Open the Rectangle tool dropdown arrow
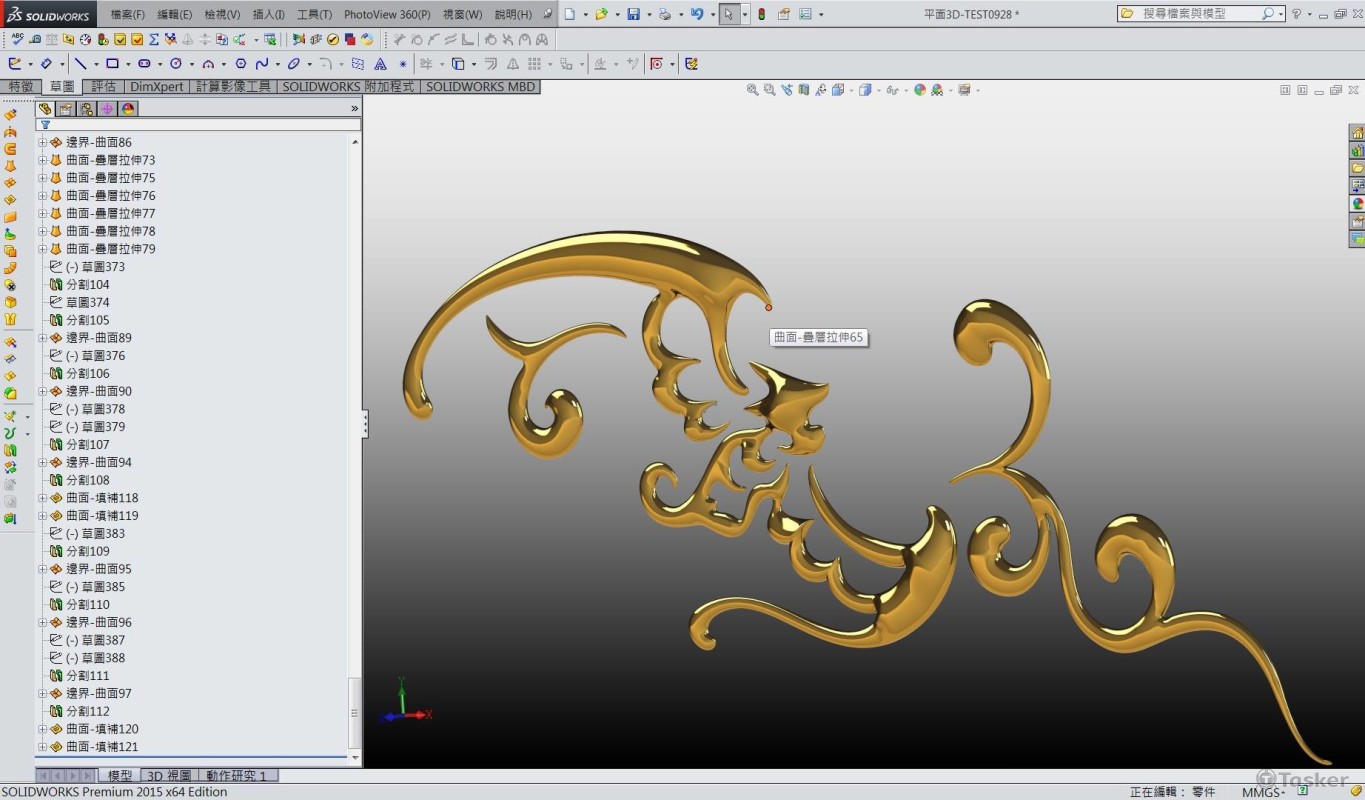1365x800 pixels. 127,64
